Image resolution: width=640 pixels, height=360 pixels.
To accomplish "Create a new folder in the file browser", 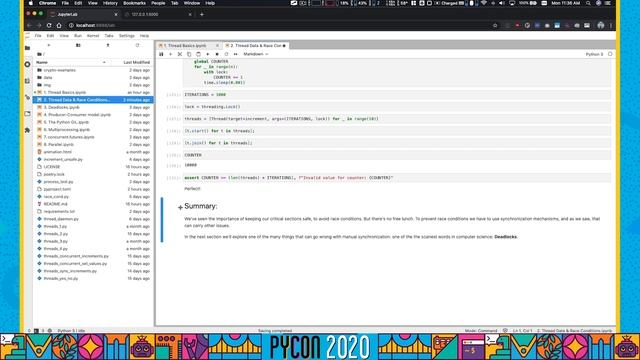I will point(78,45).
